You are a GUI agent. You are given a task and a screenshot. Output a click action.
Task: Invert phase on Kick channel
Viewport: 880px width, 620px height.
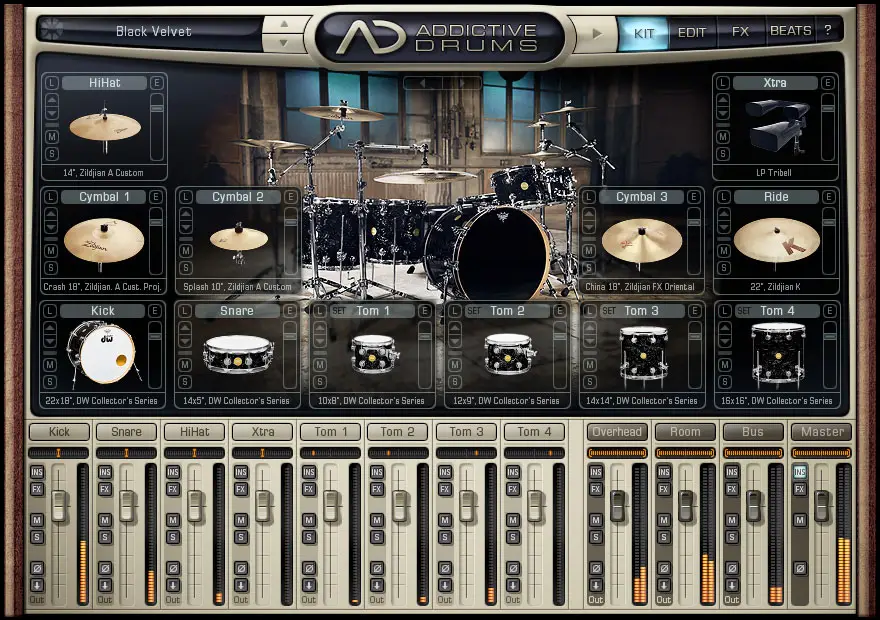pyautogui.click(x=37, y=568)
